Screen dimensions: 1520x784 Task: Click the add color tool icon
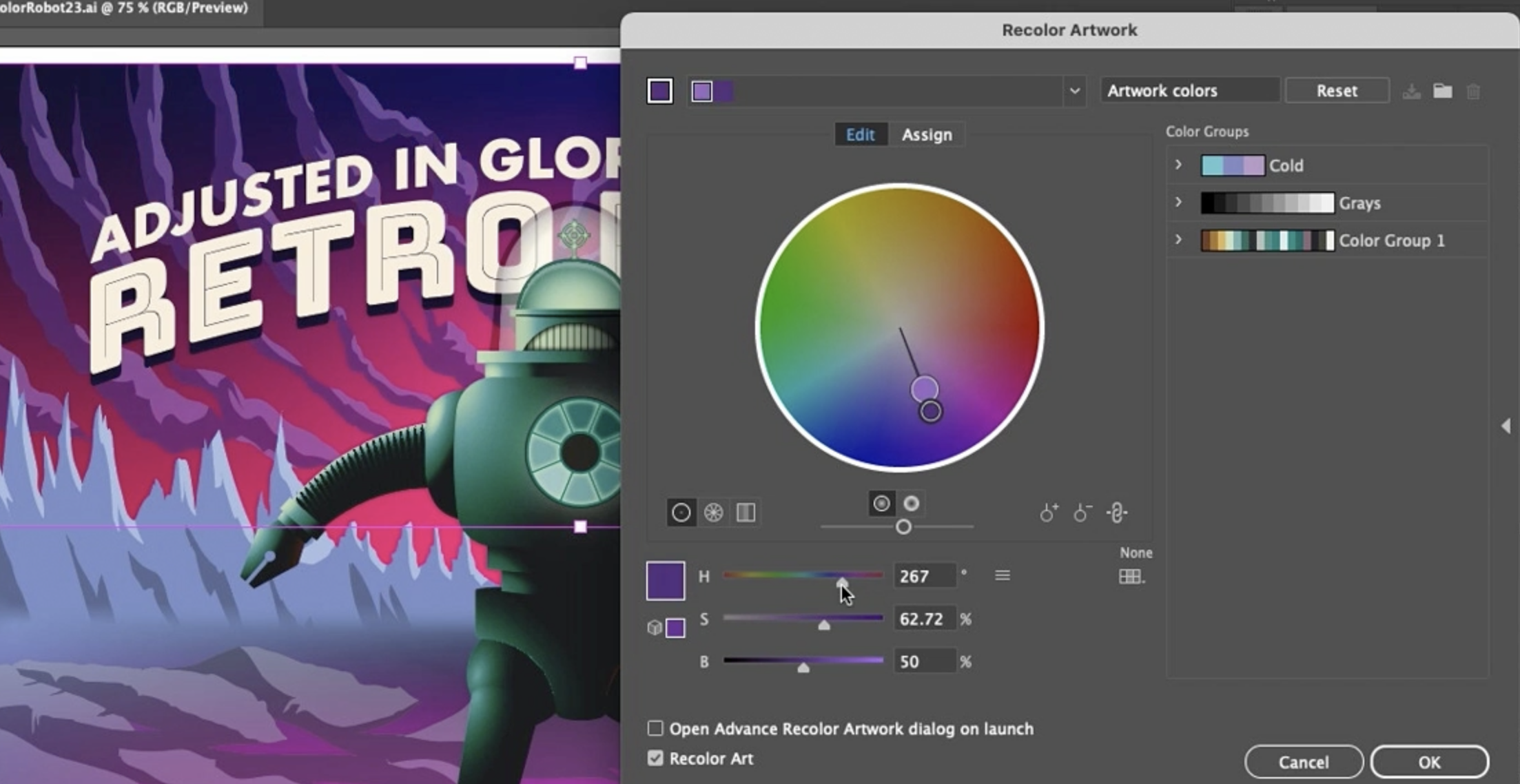[1049, 513]
